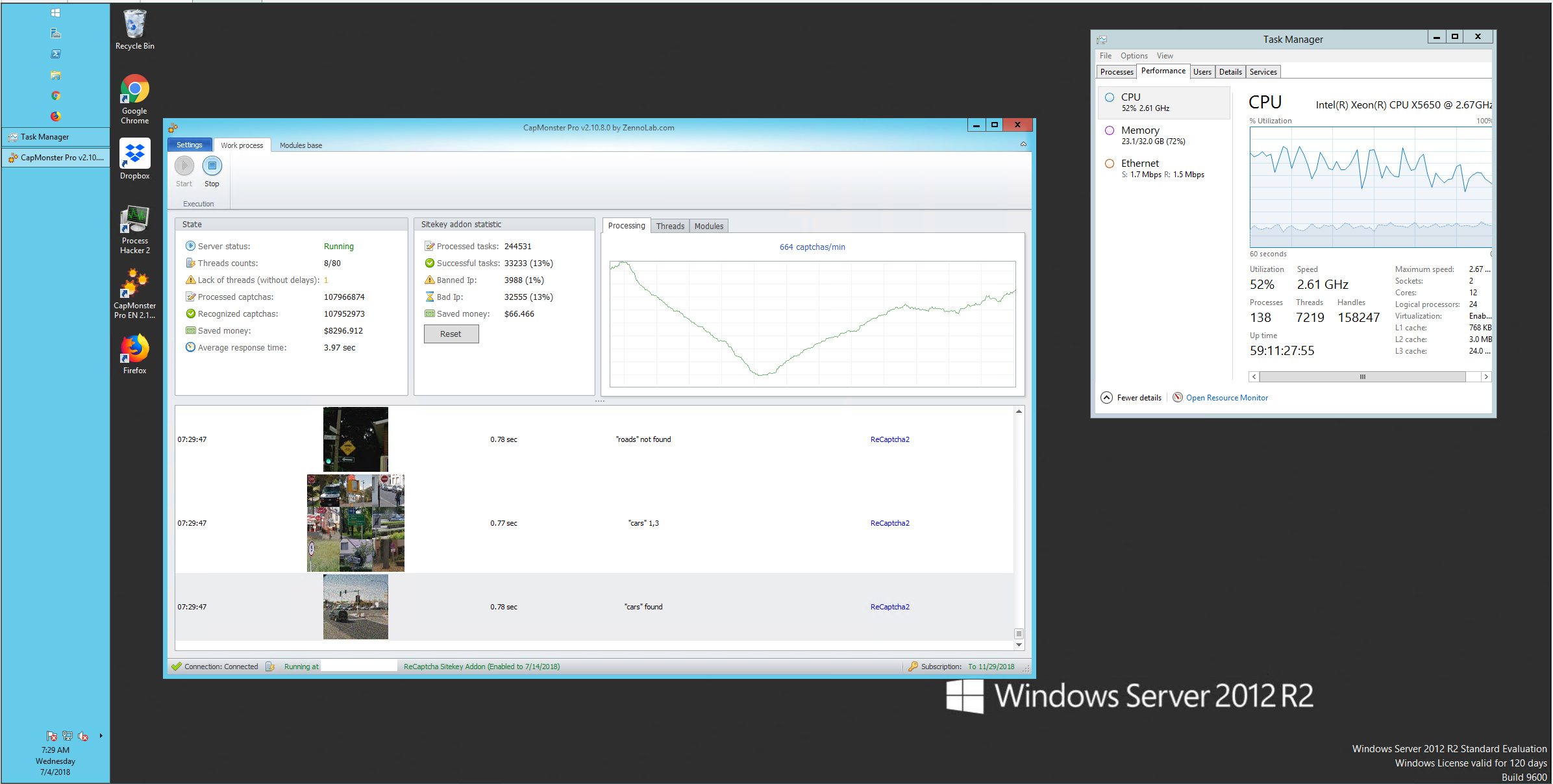1553x784 pixels.
Task: Switch to the Work process tab
Action: pyautogui.click(x=242, y=145)
